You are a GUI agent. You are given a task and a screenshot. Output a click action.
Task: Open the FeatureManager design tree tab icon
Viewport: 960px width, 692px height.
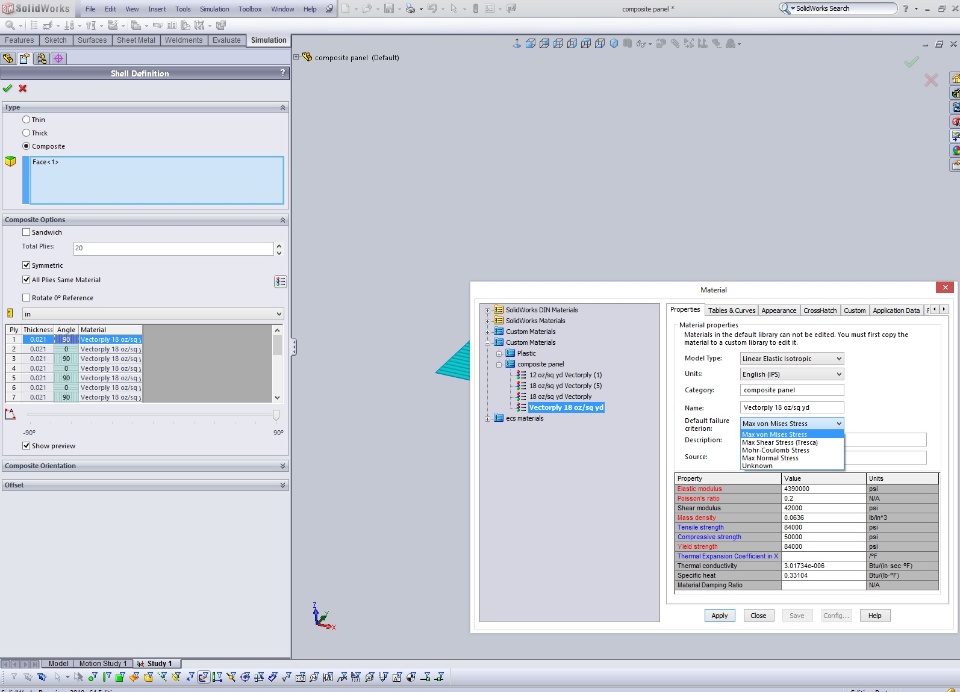point(9,59)
